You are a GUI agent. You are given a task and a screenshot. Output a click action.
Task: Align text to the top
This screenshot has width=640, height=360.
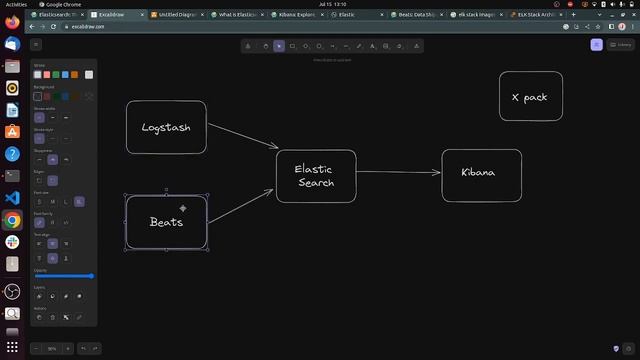pyautogui.click(x=39, y=258)
